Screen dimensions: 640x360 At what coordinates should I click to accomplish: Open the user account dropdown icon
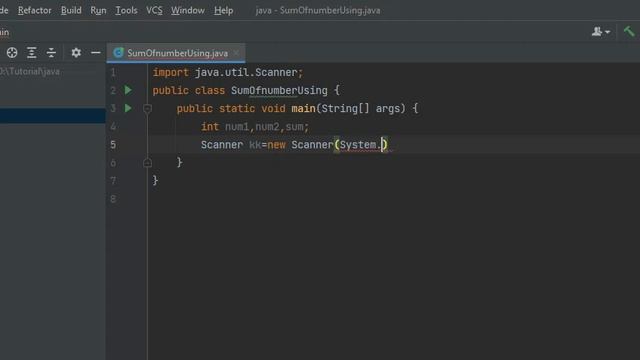pos(601,31)
